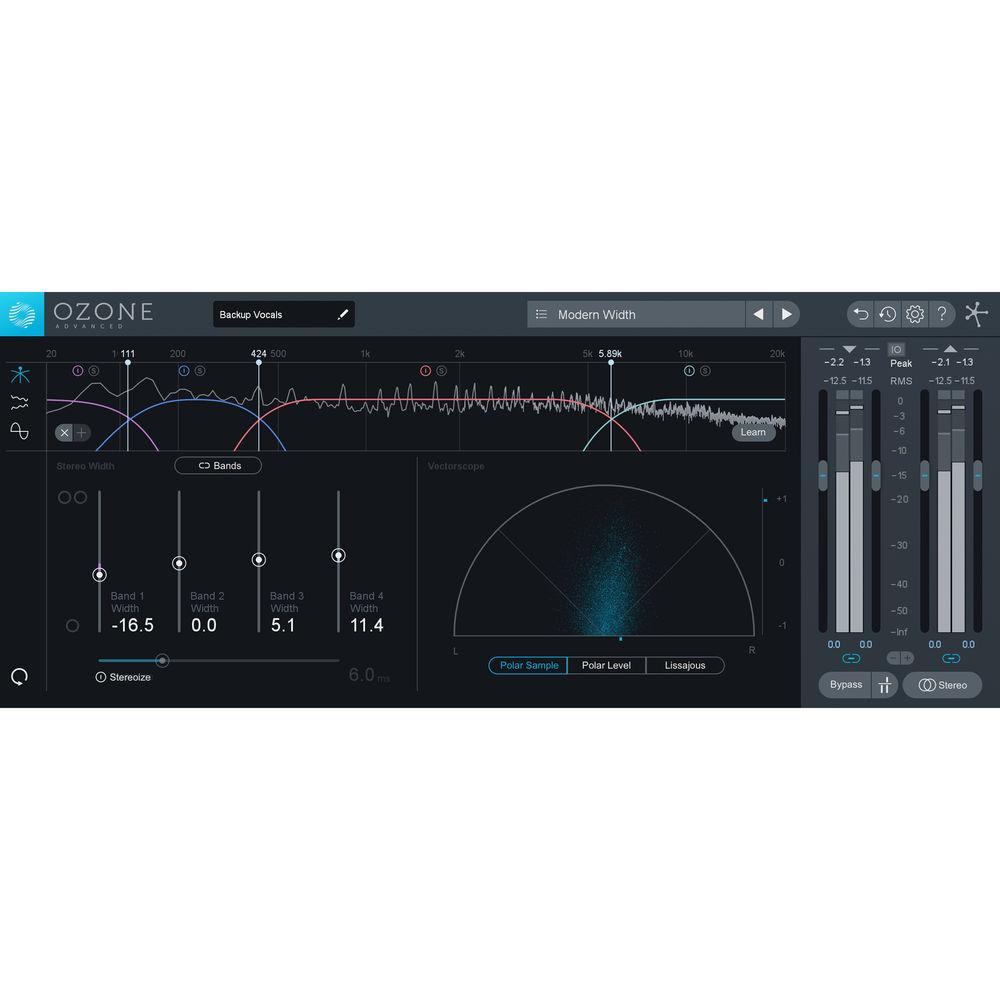Switch to the Lissajous vectorscope tab

[x=685, y=665]
